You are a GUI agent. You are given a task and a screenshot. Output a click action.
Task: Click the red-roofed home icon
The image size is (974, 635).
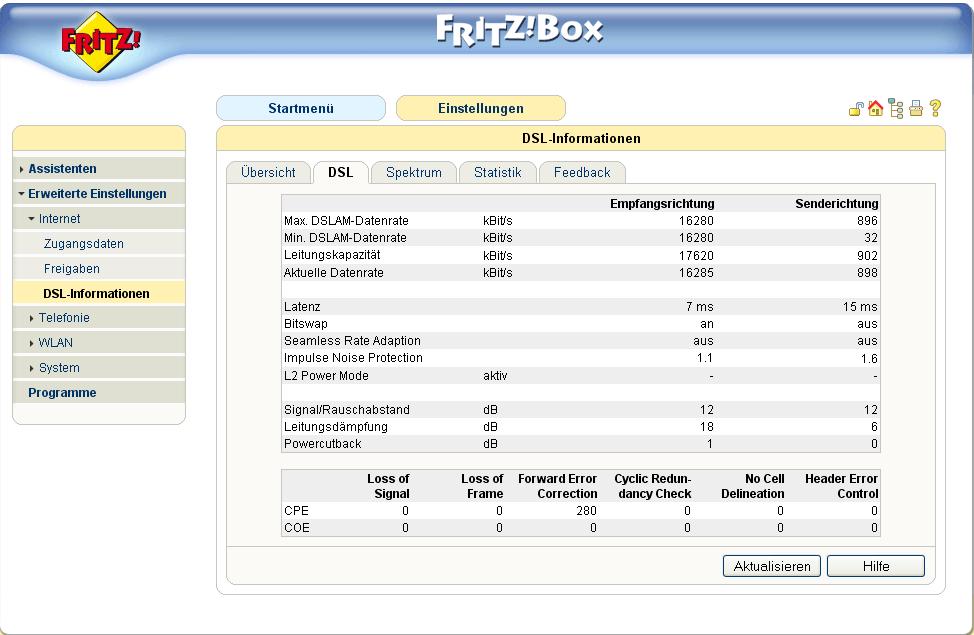[x=876, y=109]
